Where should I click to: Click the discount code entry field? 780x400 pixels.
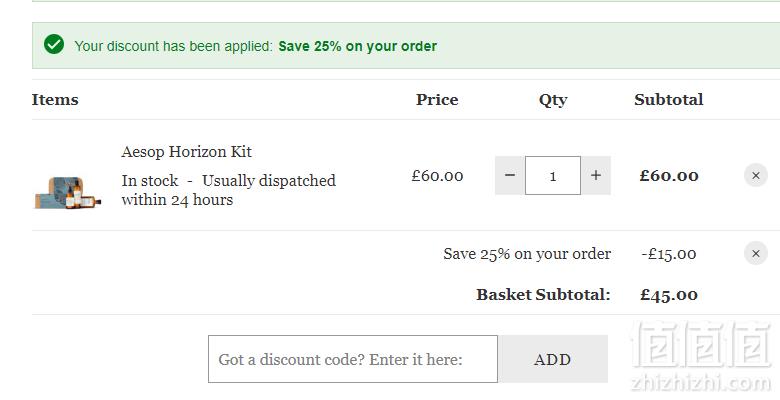pos(353,359)
